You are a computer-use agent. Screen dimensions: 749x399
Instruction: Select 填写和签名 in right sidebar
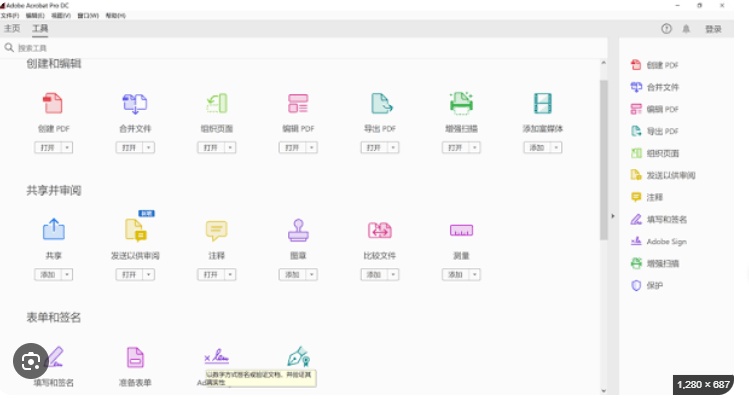tap(659, 219)
